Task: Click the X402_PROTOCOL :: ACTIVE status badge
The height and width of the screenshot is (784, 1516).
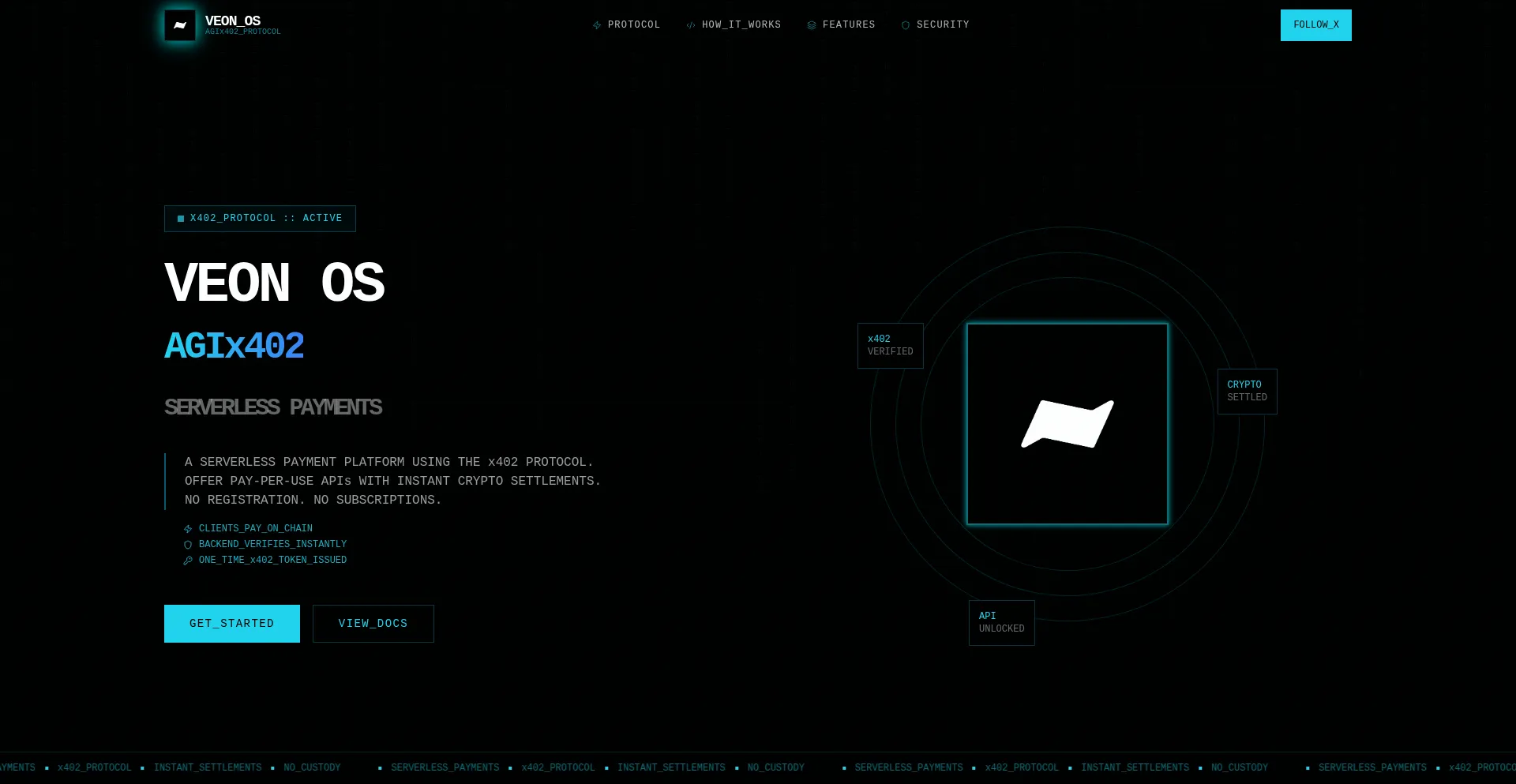Action: [260, 219]
